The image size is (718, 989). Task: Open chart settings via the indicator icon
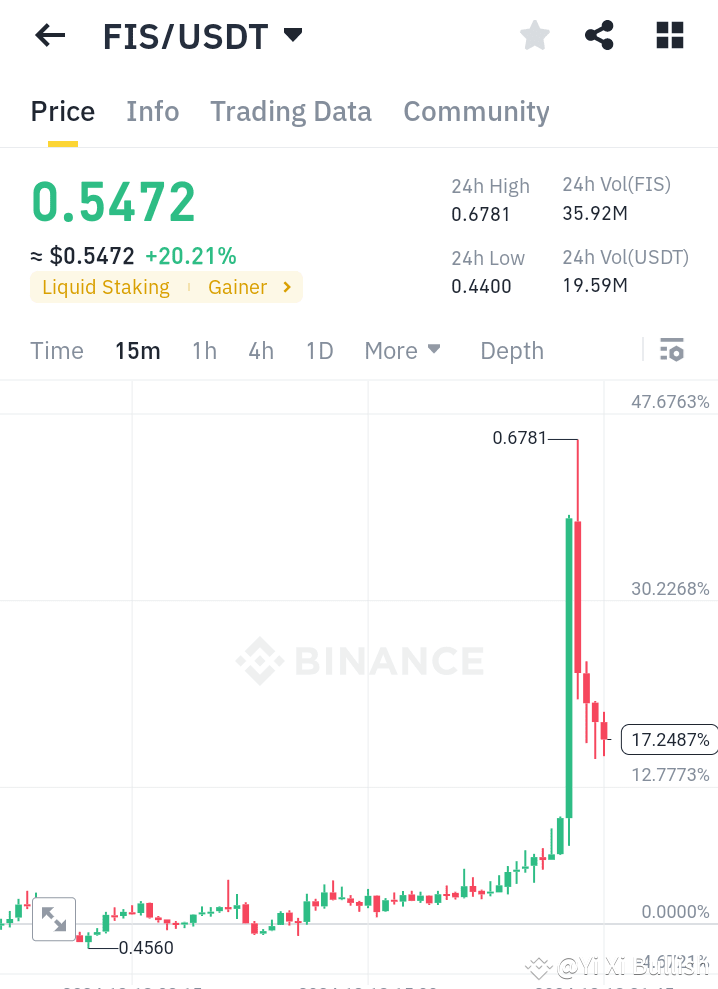[672, 350]
